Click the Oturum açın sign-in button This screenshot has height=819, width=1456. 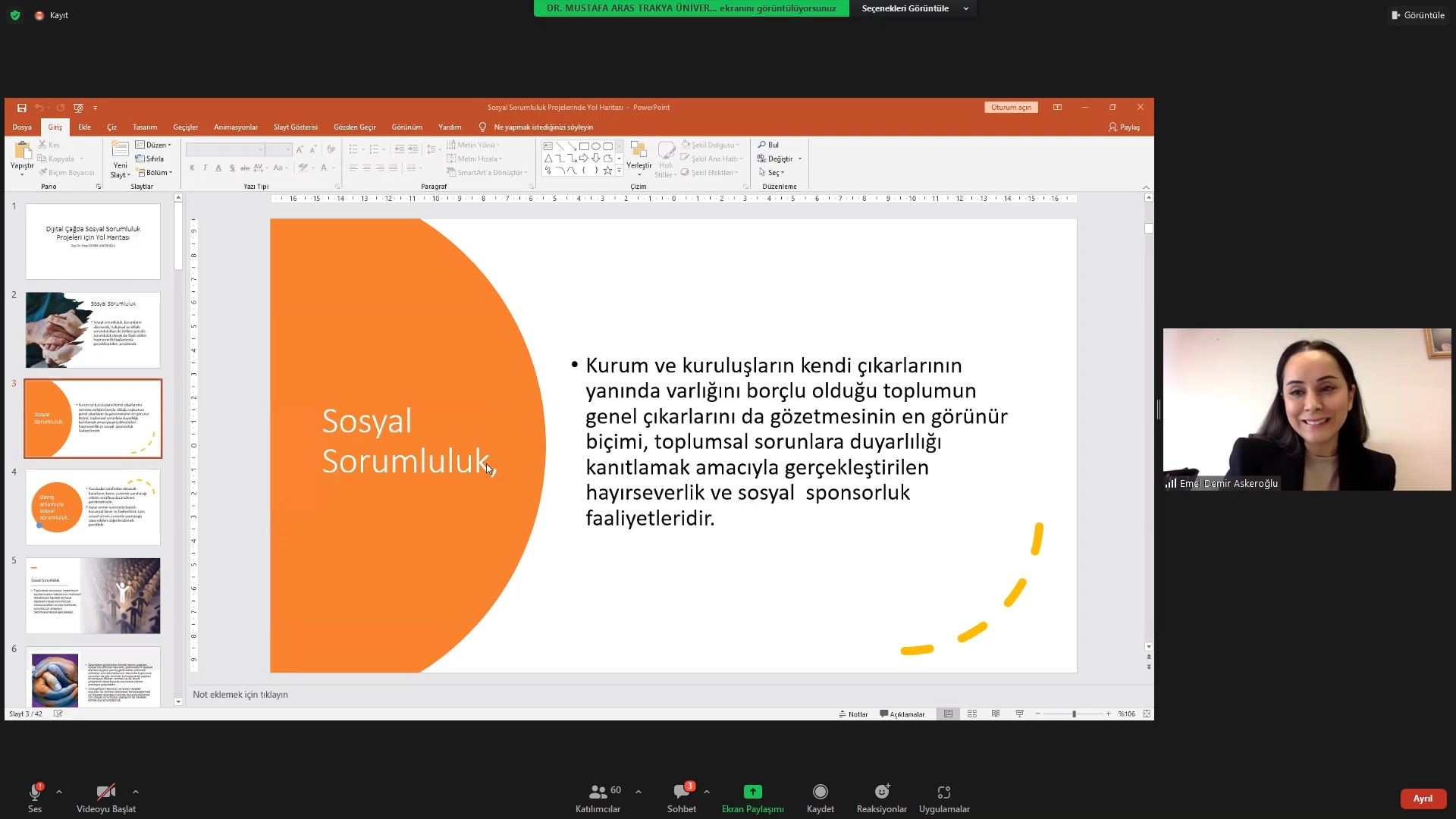(1011, 108)
